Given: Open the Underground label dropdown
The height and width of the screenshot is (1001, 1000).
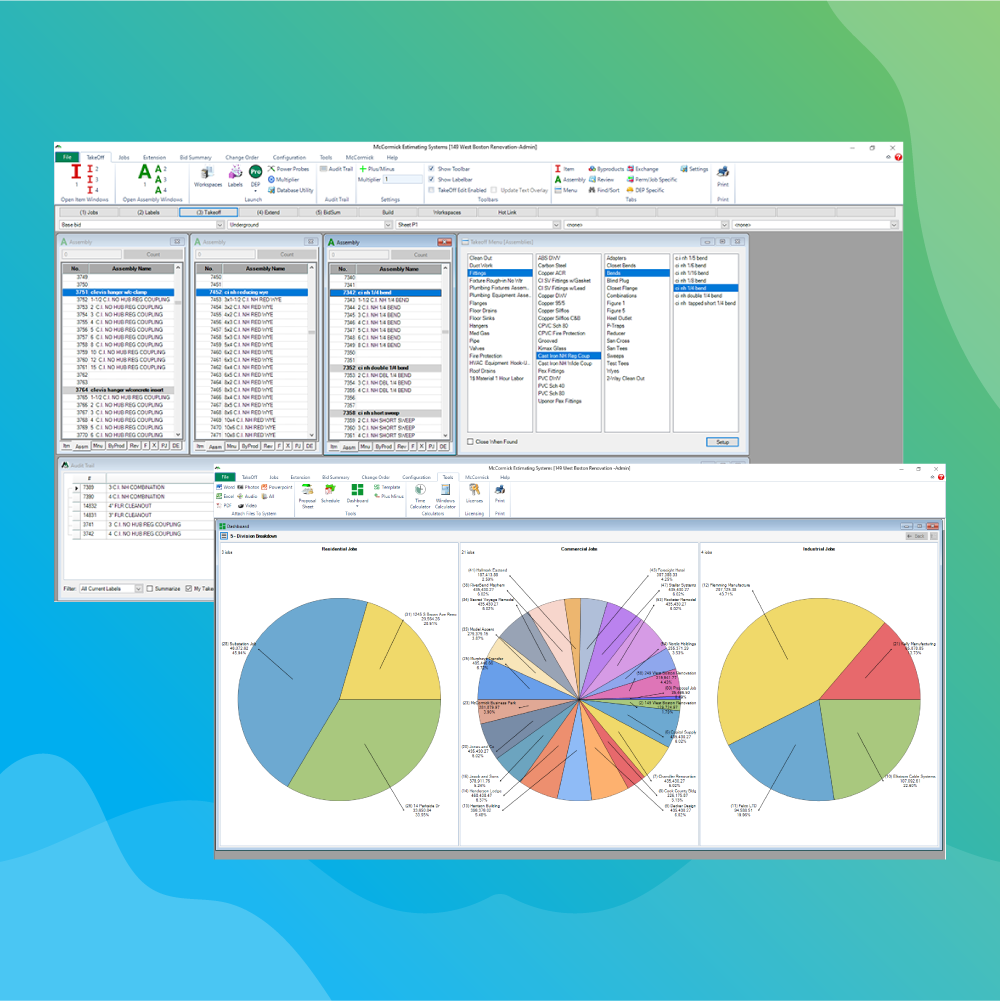Looking at the screenshot, I should tap(390, 225).
